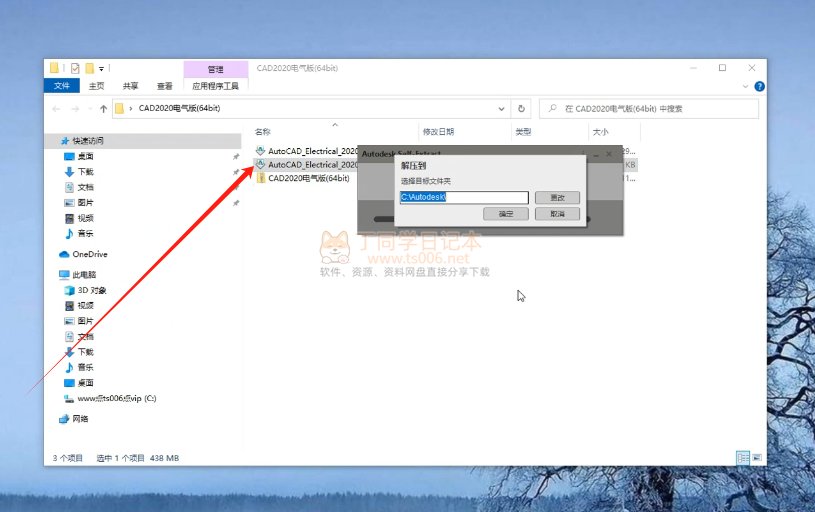The image size is (815, 512).
Task: Click the New Folder icon in quick access toolbar
Action: pyautogui.click(x=89, y=68)
